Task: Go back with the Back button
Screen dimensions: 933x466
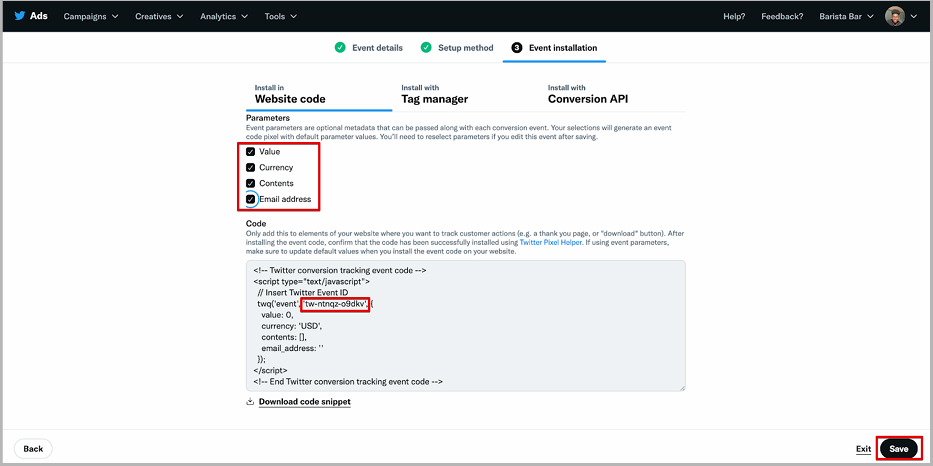Action: point(33,449)
